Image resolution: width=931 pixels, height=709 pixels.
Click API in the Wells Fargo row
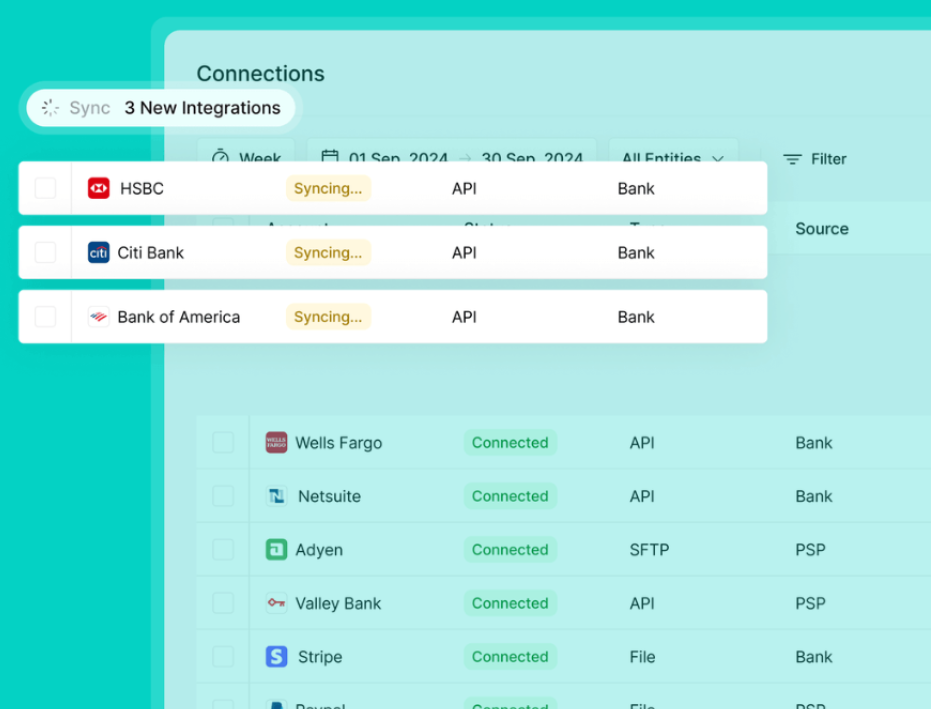pyautogui.click(x=642, y=442)
